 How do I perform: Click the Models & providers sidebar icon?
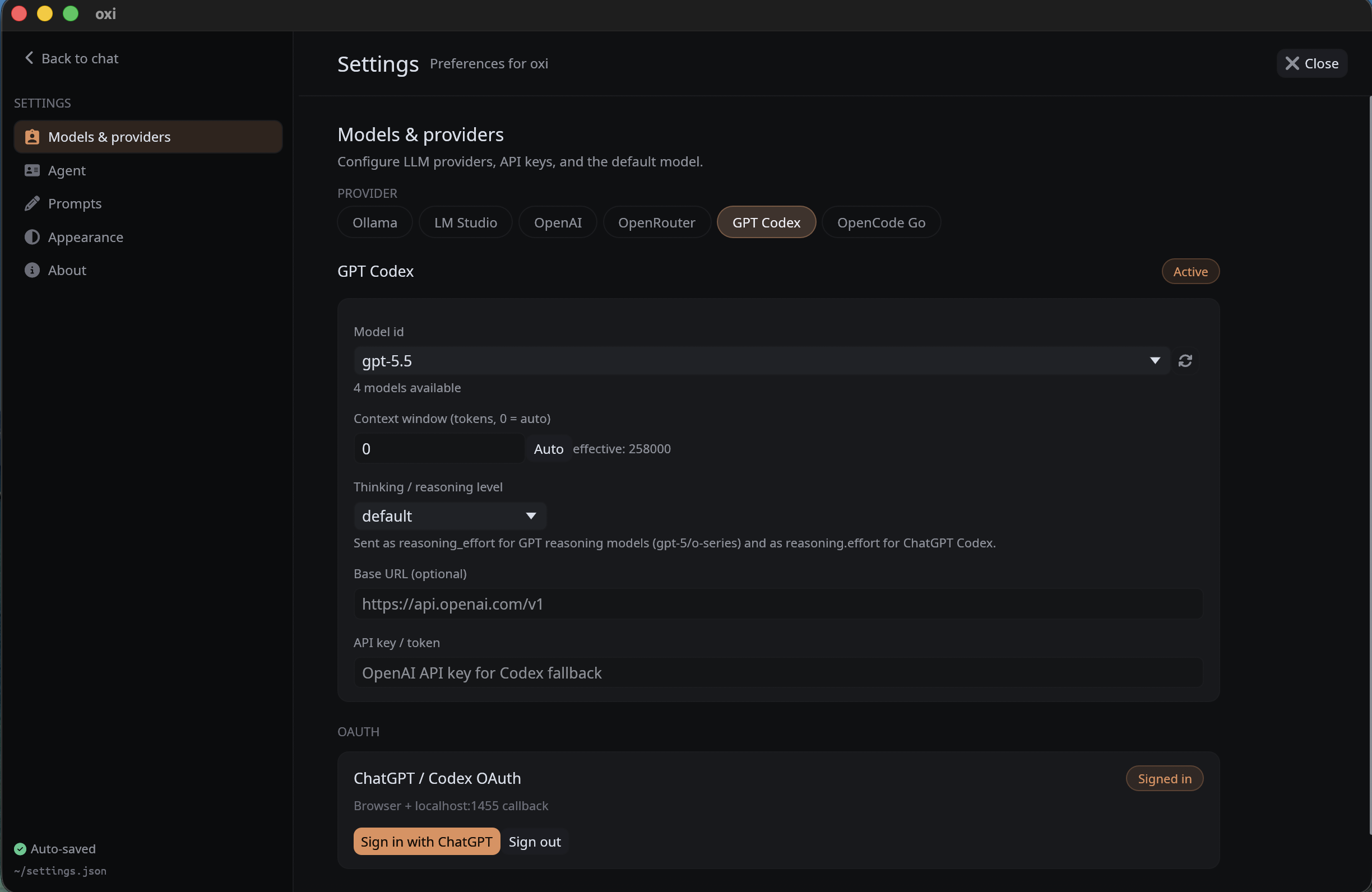pos(33,137)
